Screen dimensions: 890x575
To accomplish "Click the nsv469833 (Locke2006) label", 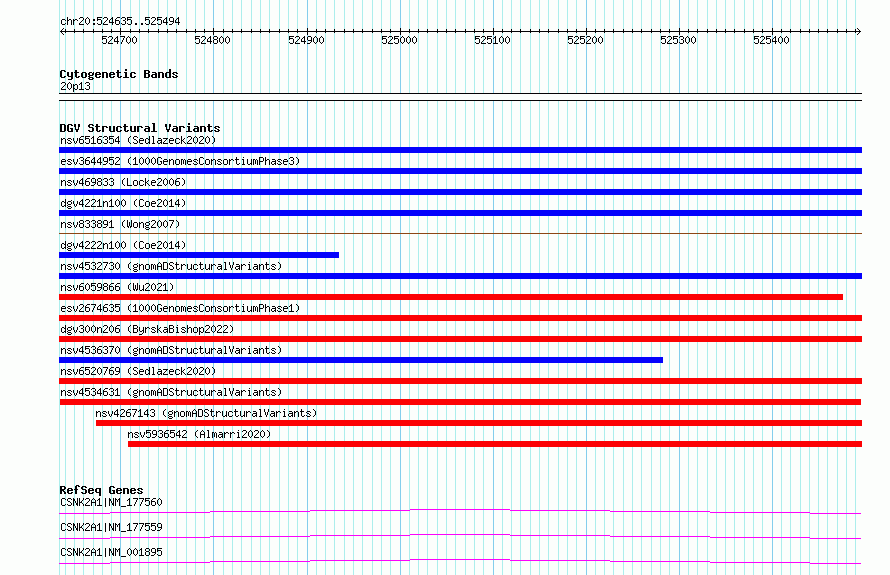I will 123,182.
